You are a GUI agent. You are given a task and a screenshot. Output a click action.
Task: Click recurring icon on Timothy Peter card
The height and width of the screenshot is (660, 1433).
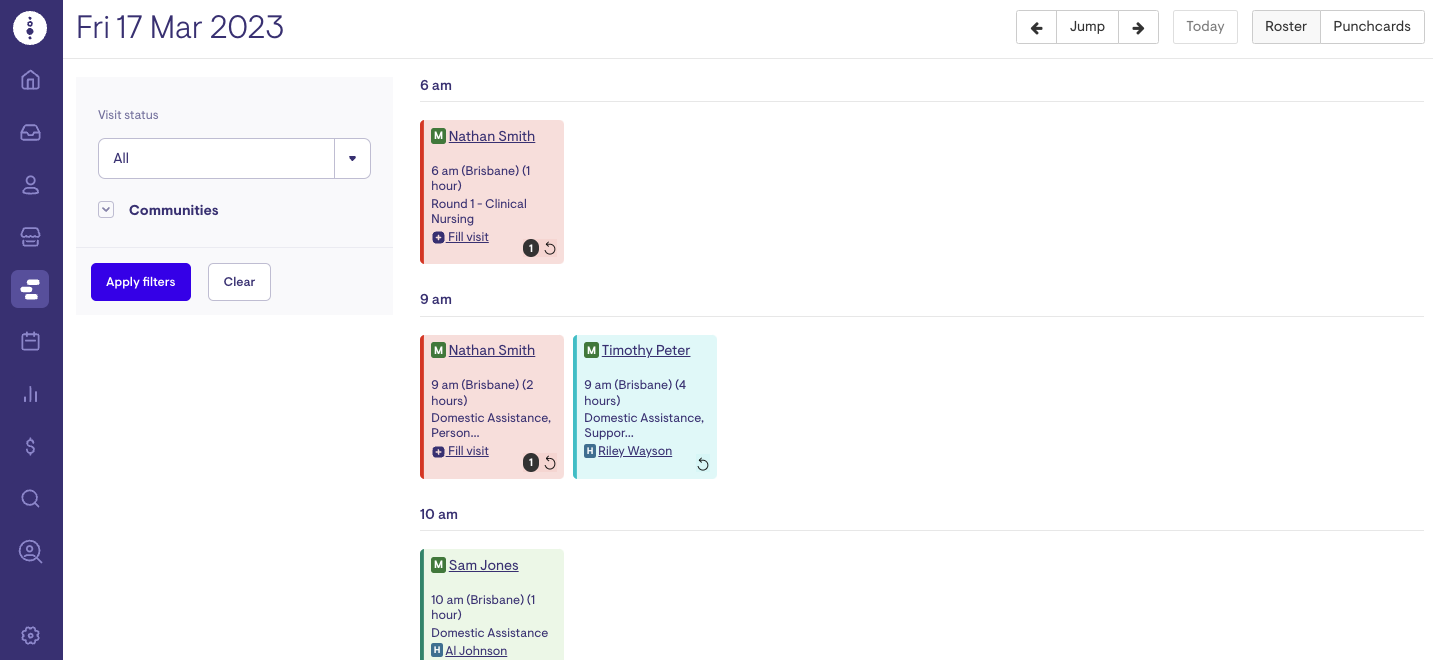[703, 464]
